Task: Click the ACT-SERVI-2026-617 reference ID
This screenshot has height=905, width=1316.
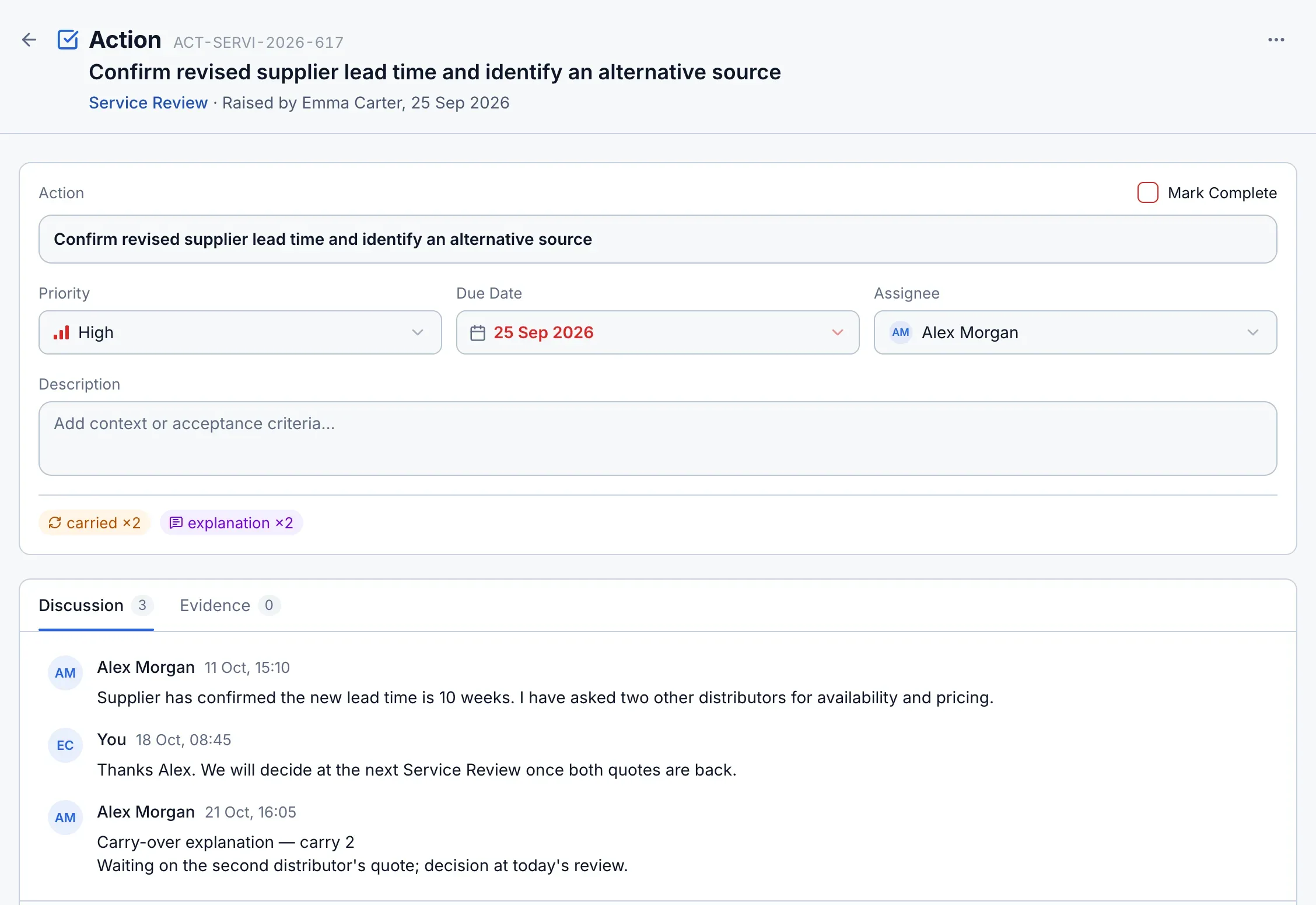Action: click(x=258, y=43)
